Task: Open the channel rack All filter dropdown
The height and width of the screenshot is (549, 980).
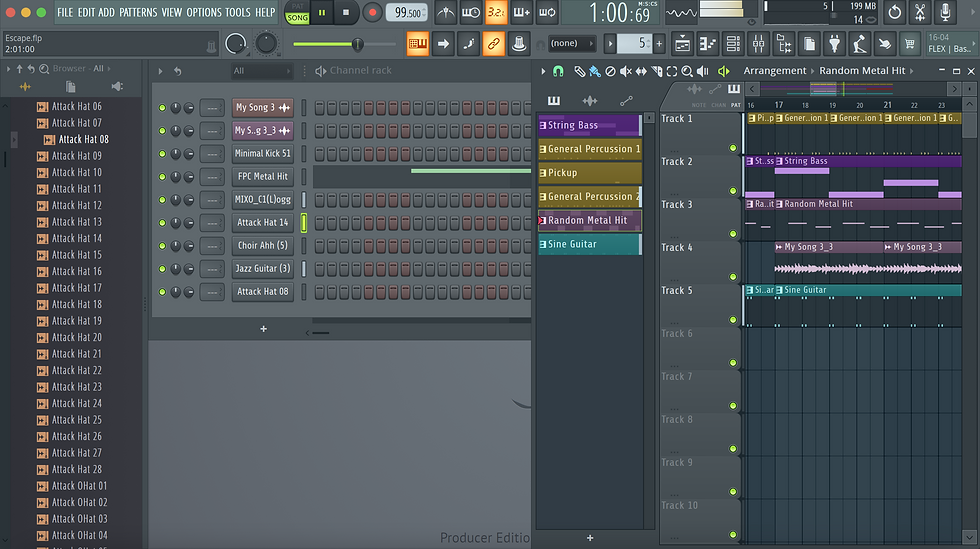Action: point(262,71)
